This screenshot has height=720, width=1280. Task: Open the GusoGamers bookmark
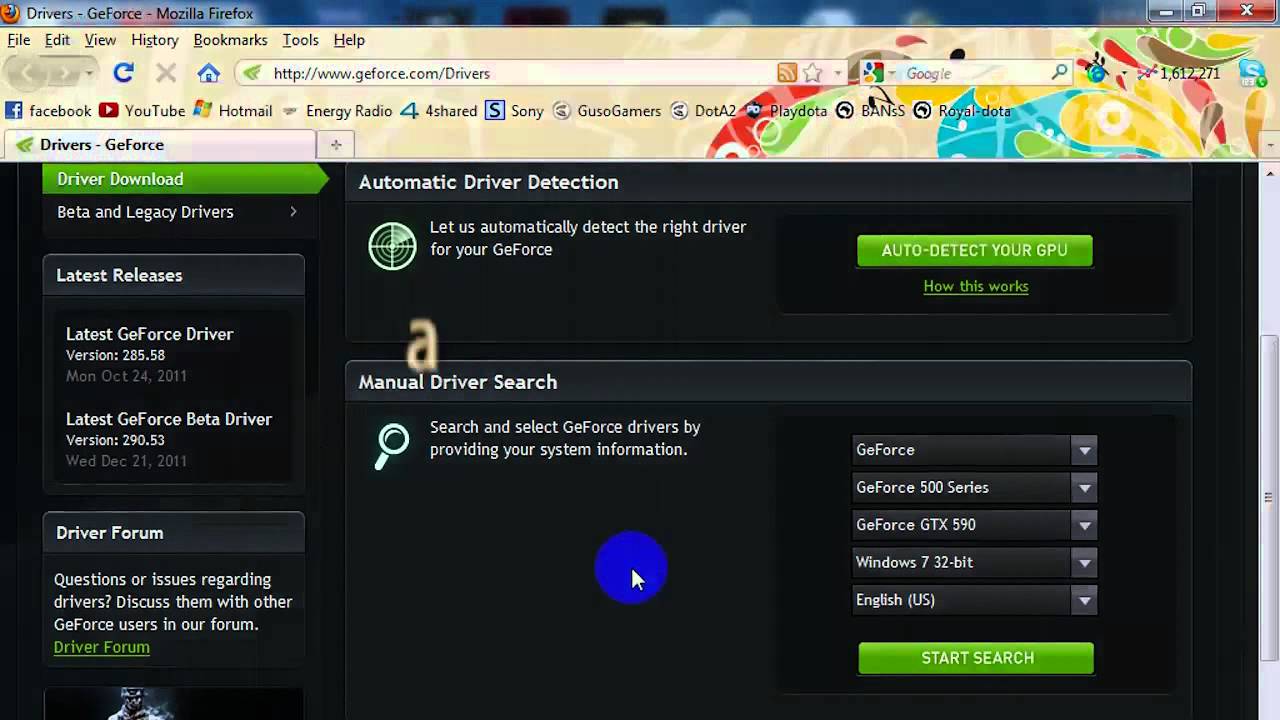pos(607,111)
